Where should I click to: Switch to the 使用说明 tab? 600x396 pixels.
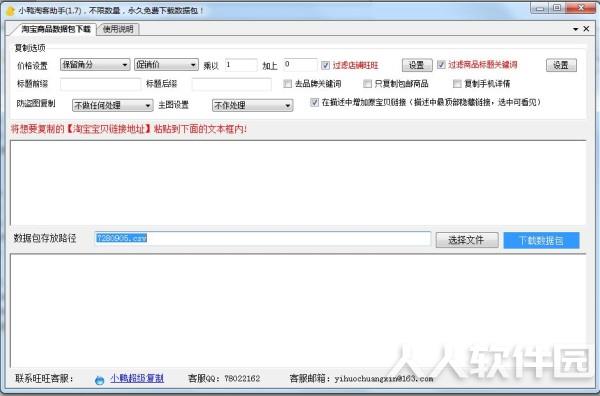click(118, 29)
